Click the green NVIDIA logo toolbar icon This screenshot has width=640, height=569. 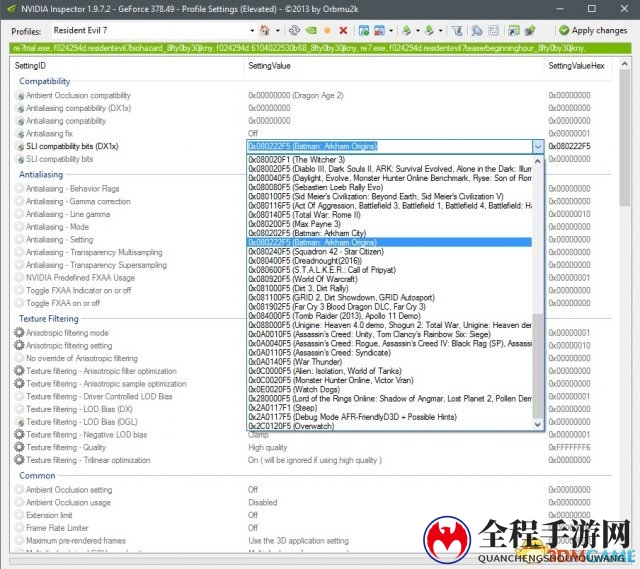point(311,30)
